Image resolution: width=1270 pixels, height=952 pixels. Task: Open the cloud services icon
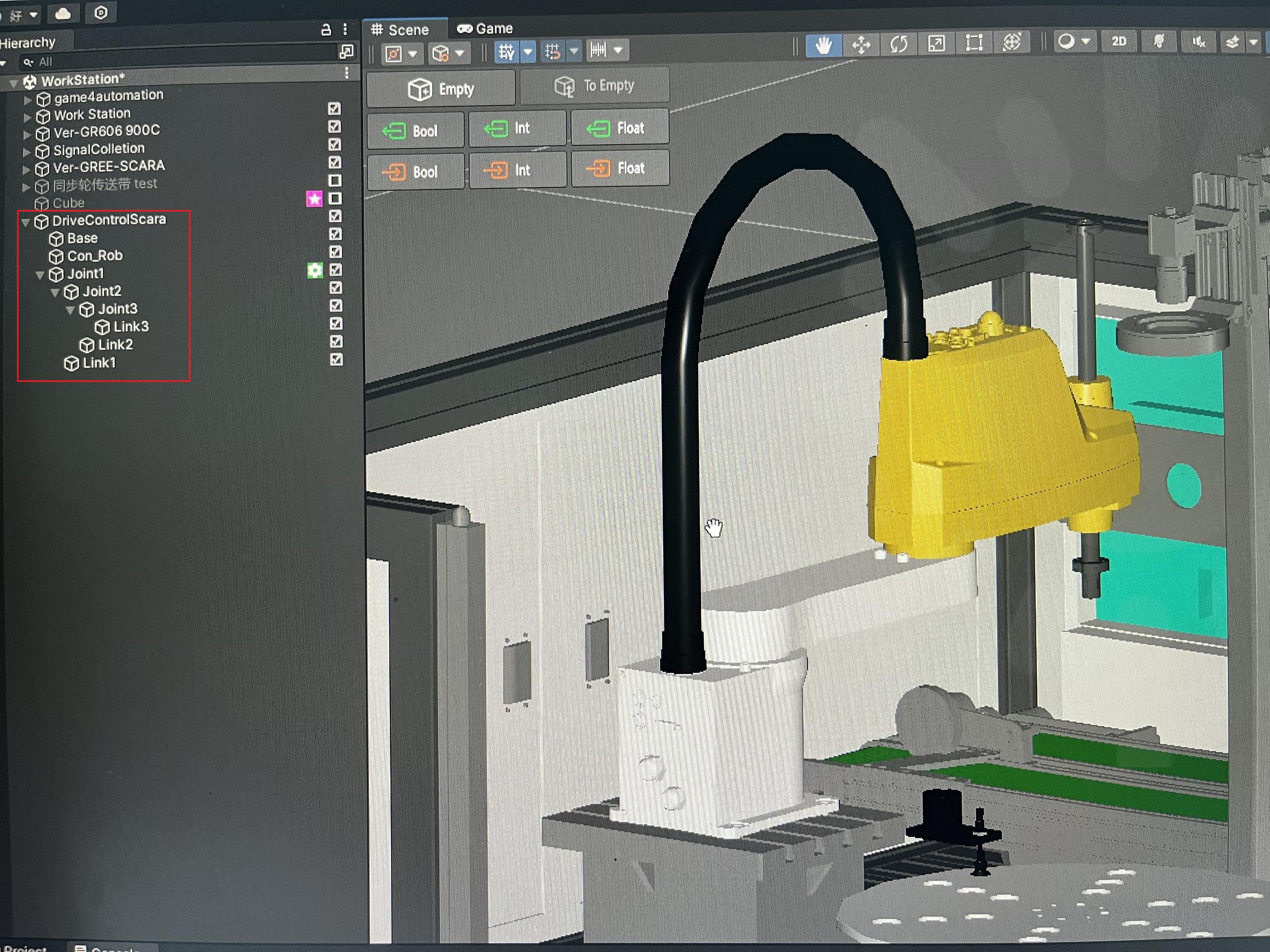point(63,13)
